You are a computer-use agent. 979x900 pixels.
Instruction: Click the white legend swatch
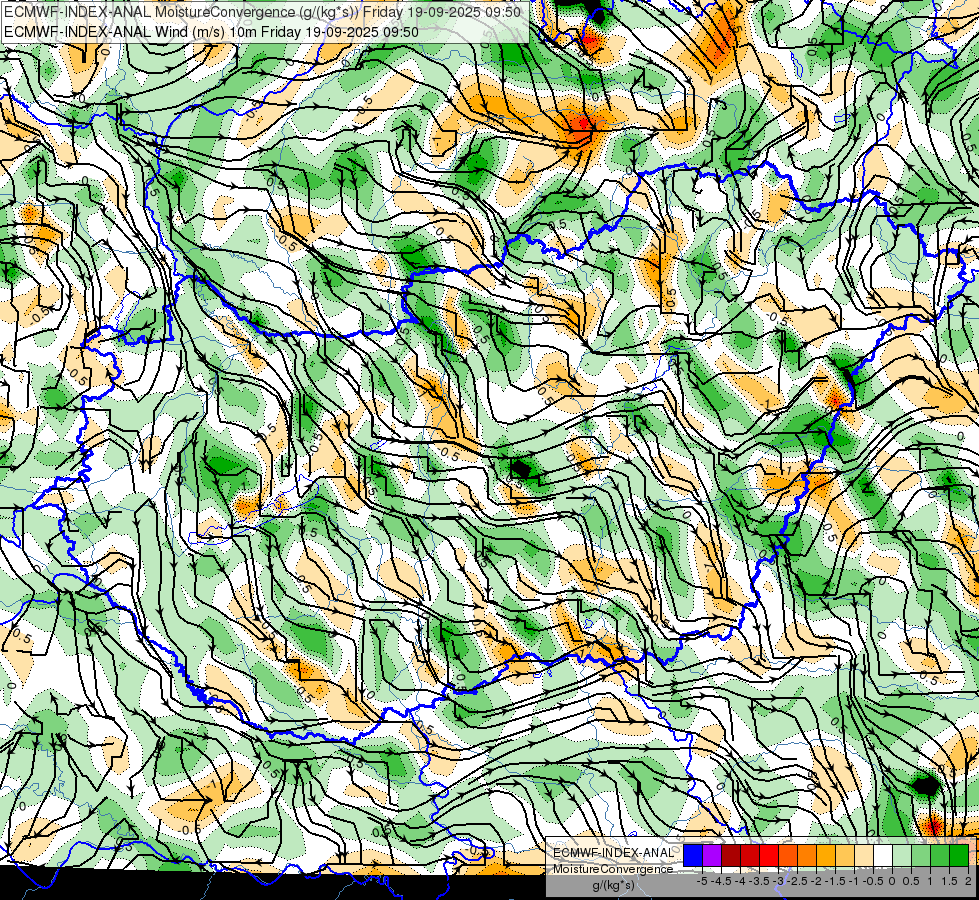tap(883, 855)
